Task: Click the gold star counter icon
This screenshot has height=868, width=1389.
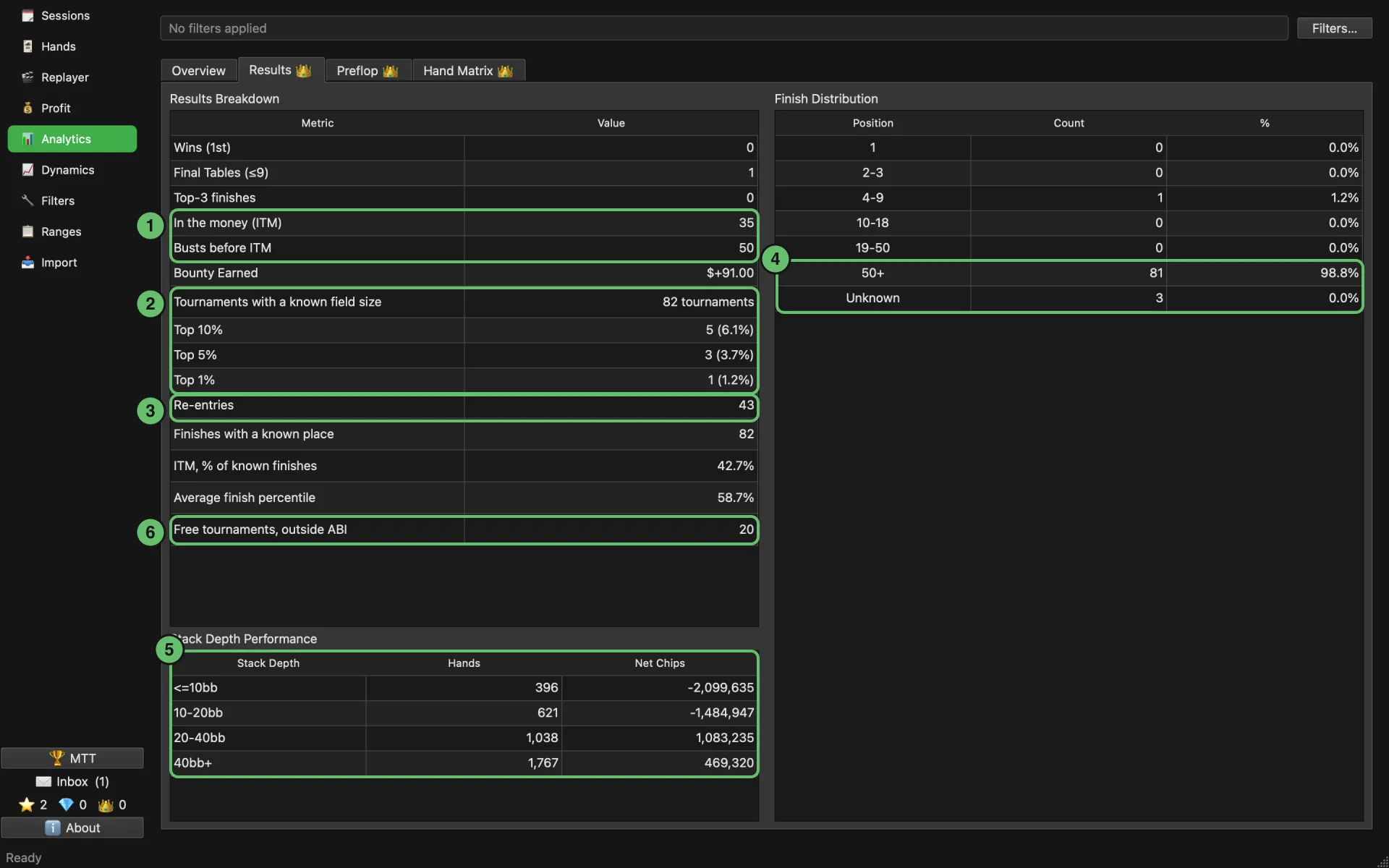Action: click(x=27, y=805)
